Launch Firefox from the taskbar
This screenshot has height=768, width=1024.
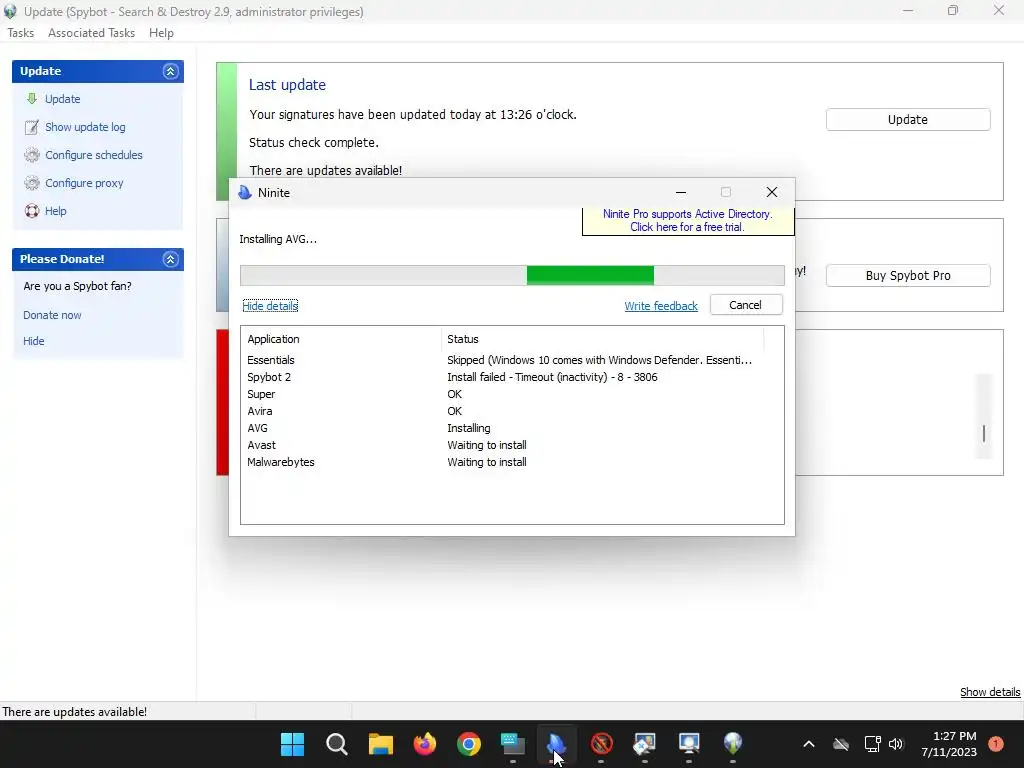(x=424, y=743)
